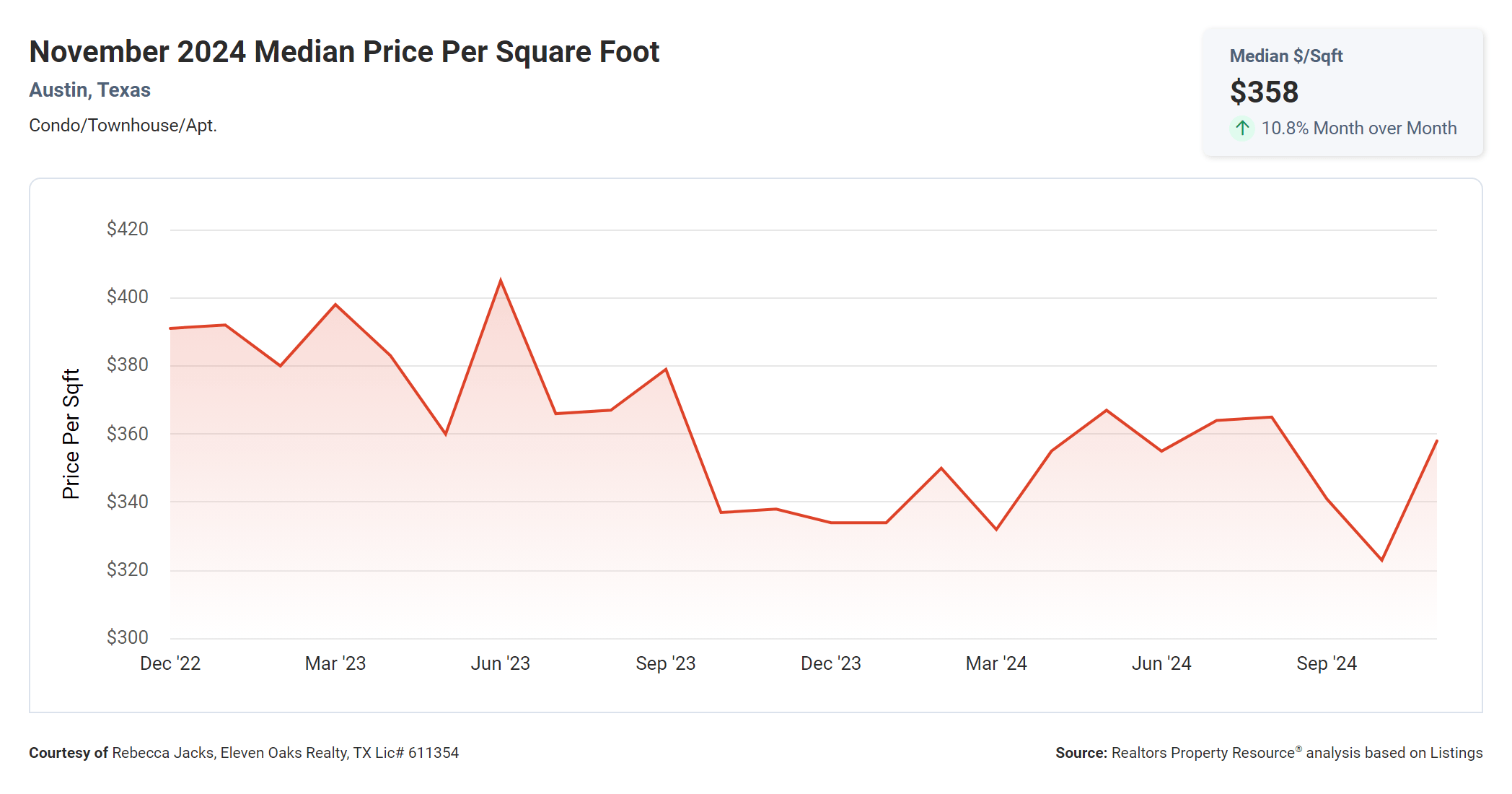Click the $420 y-axis label
The width and height of the screenshot is (1512, 794).
tap(128, 229)
